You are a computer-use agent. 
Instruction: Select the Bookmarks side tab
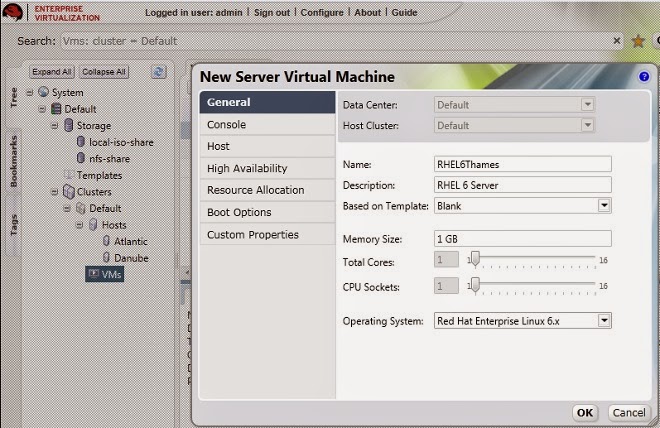point(13,161)
